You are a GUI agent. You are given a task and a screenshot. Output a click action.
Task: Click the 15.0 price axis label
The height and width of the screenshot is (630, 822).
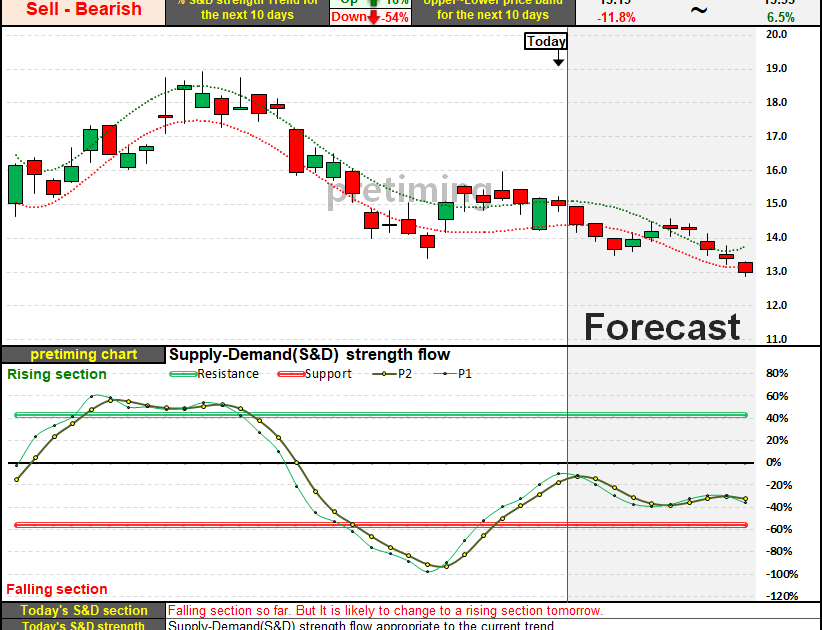click(776, 204)
